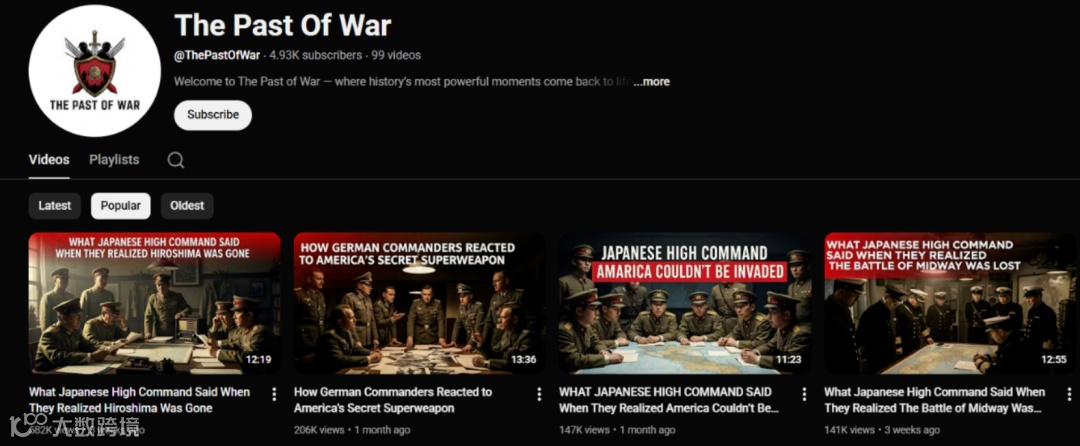This screenshot has width=1080, height=446.
Task: Select the Oldest sort filter
Action: (x=187, y=206)
